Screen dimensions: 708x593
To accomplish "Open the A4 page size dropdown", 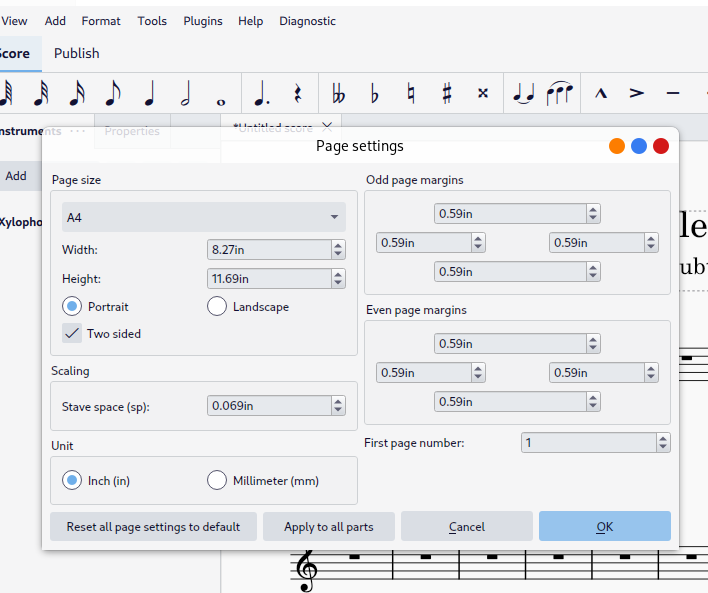I will tap(204, 217).
